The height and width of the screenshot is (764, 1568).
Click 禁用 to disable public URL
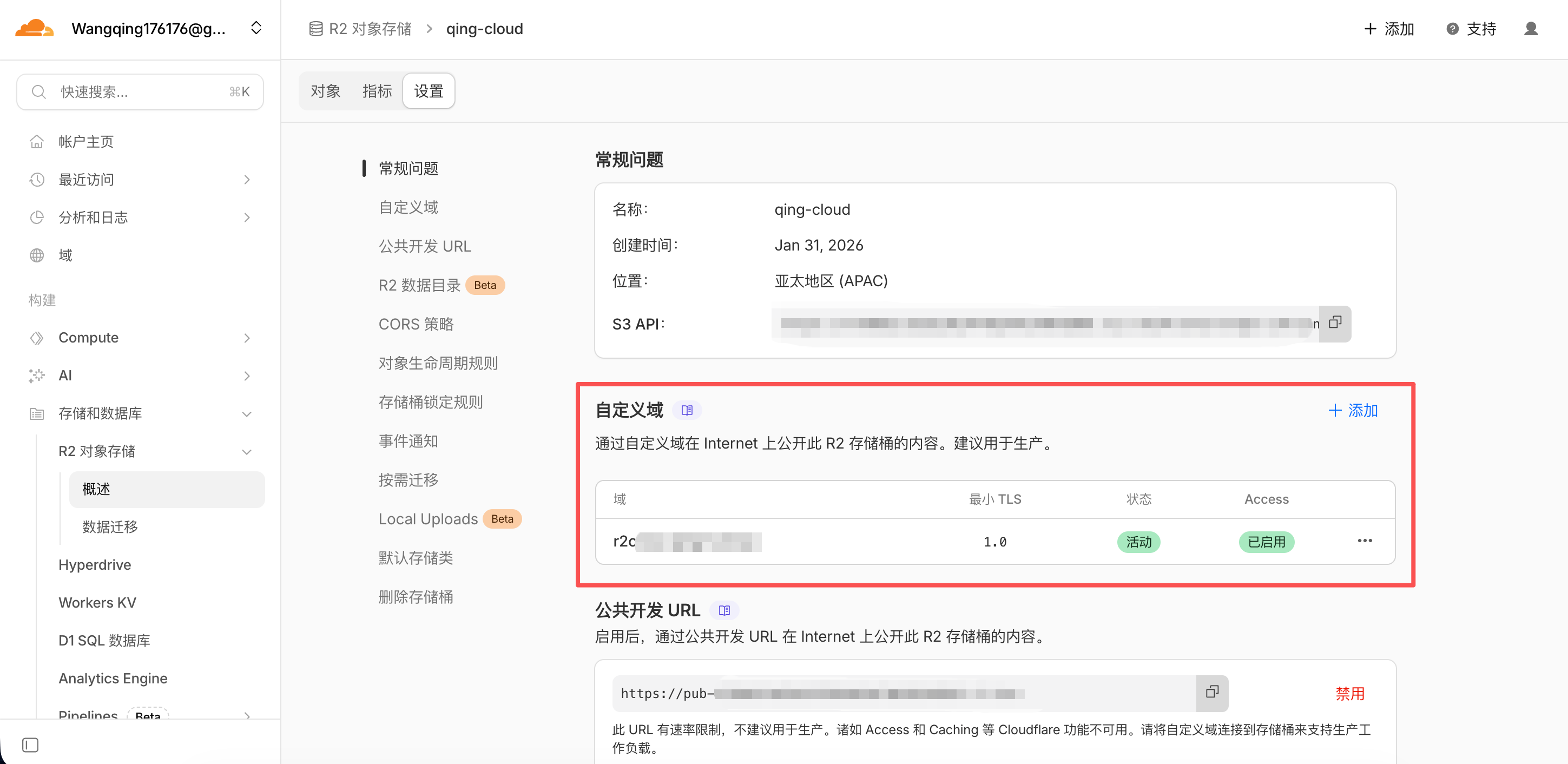1349,693
